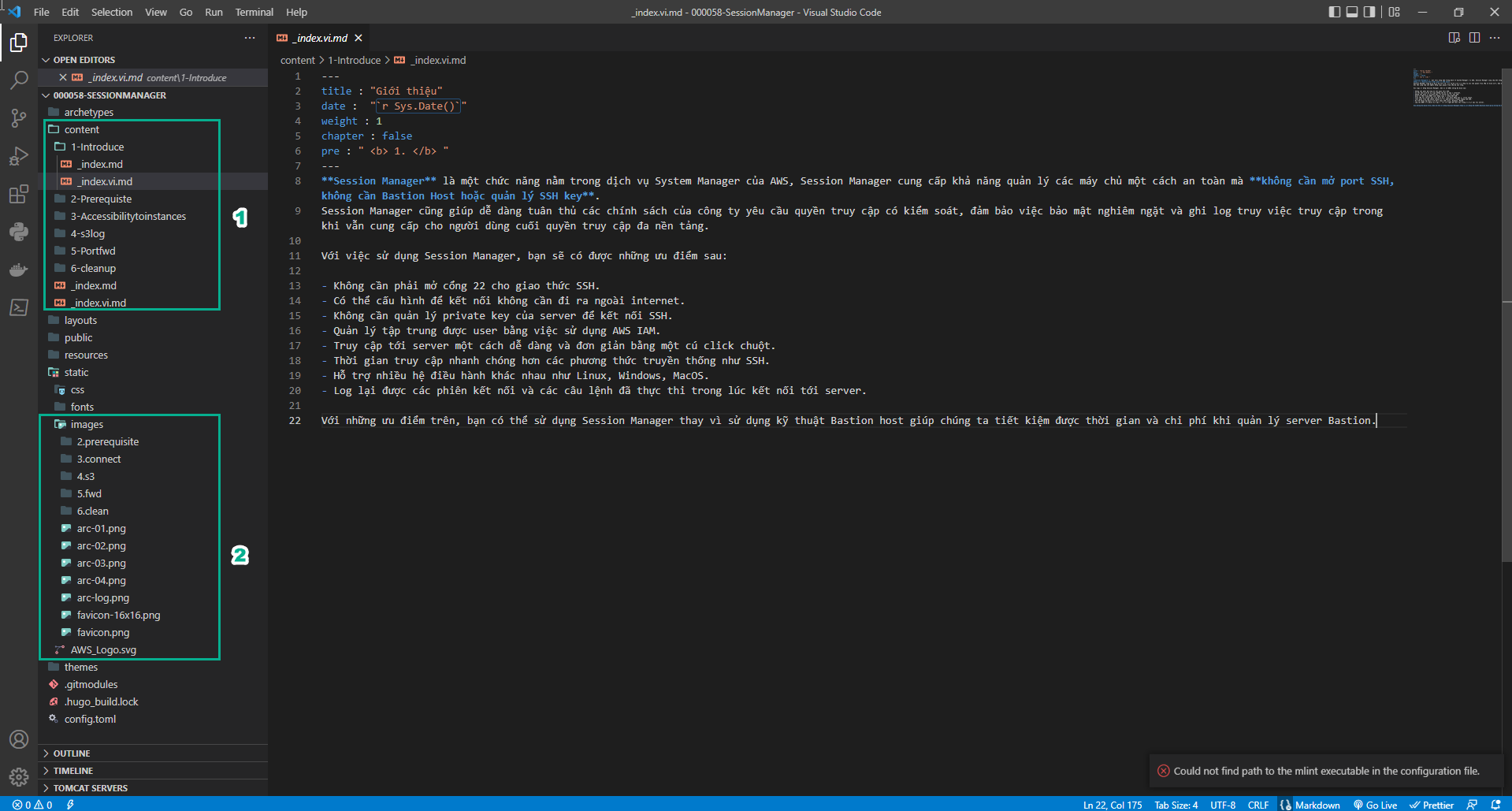Open the Search view in activity bar
1512x811 pixels.
coord(19,80)
